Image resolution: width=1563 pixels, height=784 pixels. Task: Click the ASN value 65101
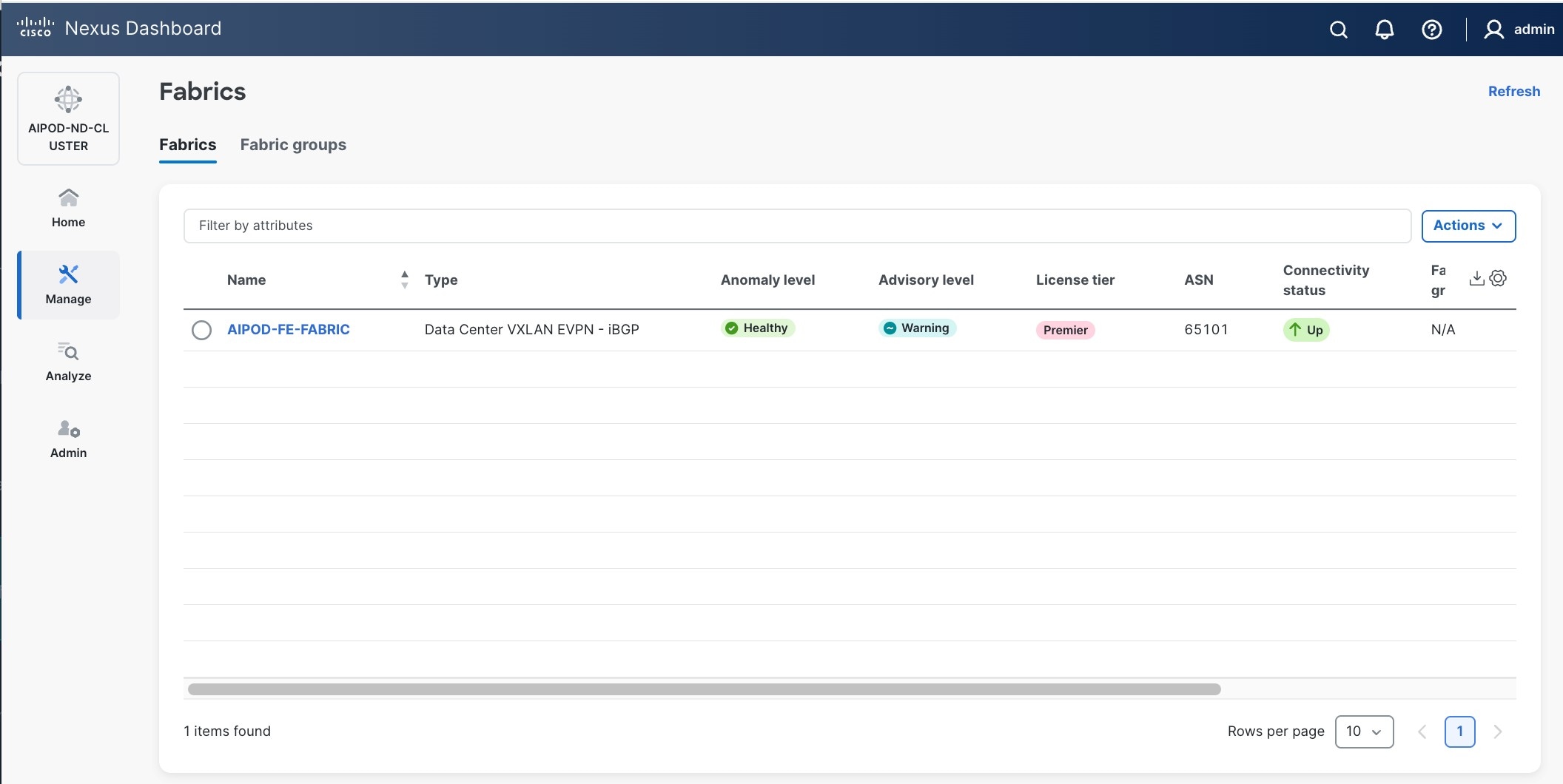[x=1206, y=330]
